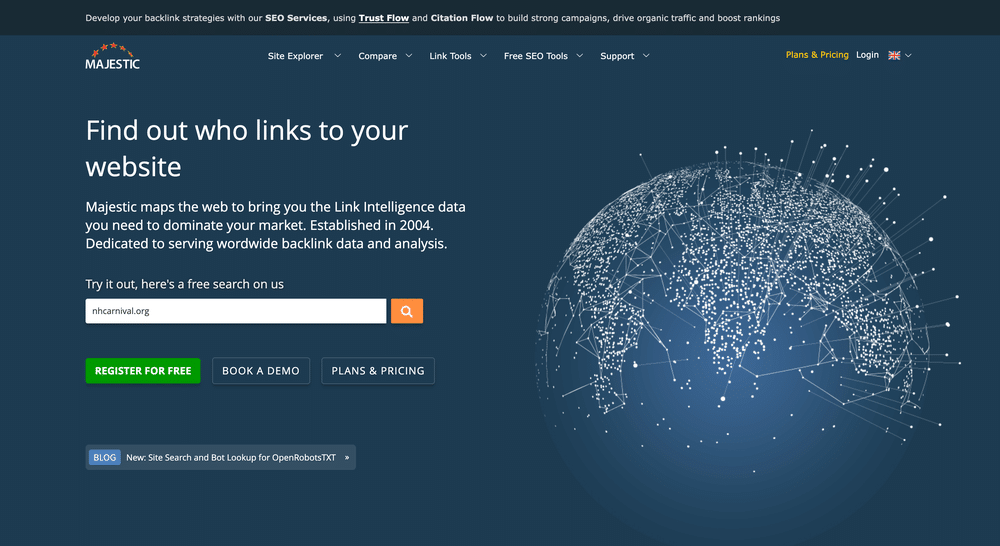Click the Register For Free button
The height and width of the screenshot is (546, 1000).
tap(143, 371)
